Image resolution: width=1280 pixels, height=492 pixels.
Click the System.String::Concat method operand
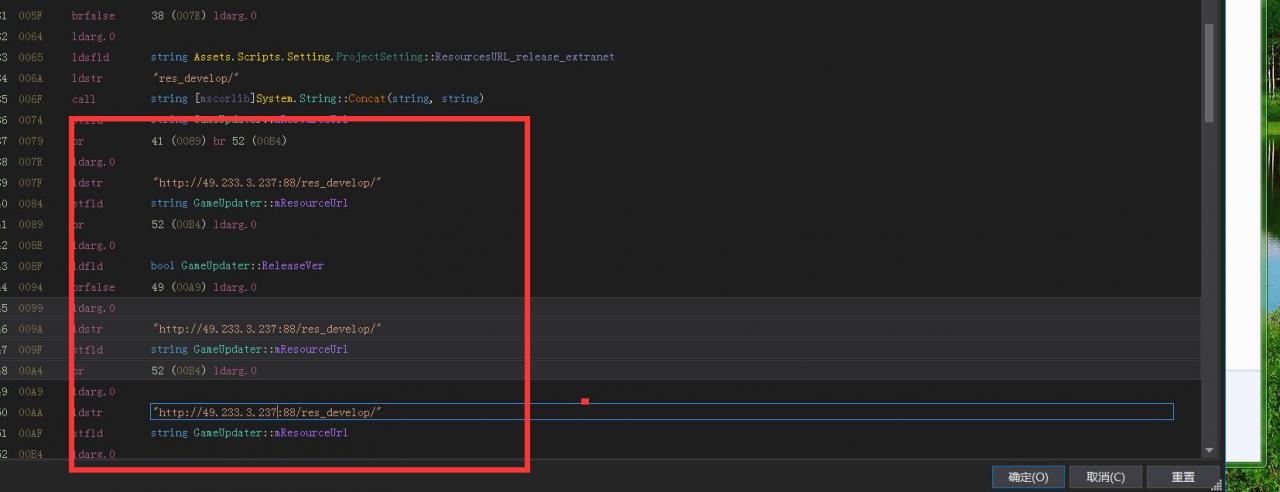(317, 99)
